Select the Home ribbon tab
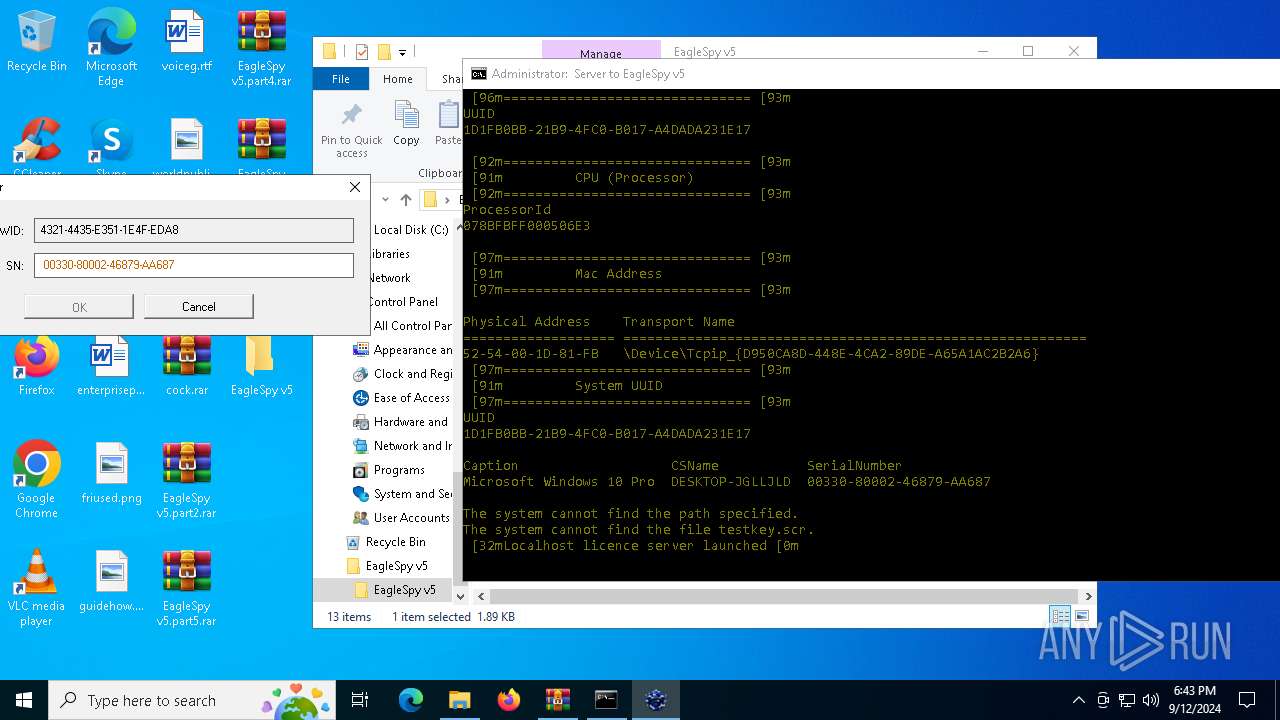The image size is (1280, 720). [x=397, y=79]
